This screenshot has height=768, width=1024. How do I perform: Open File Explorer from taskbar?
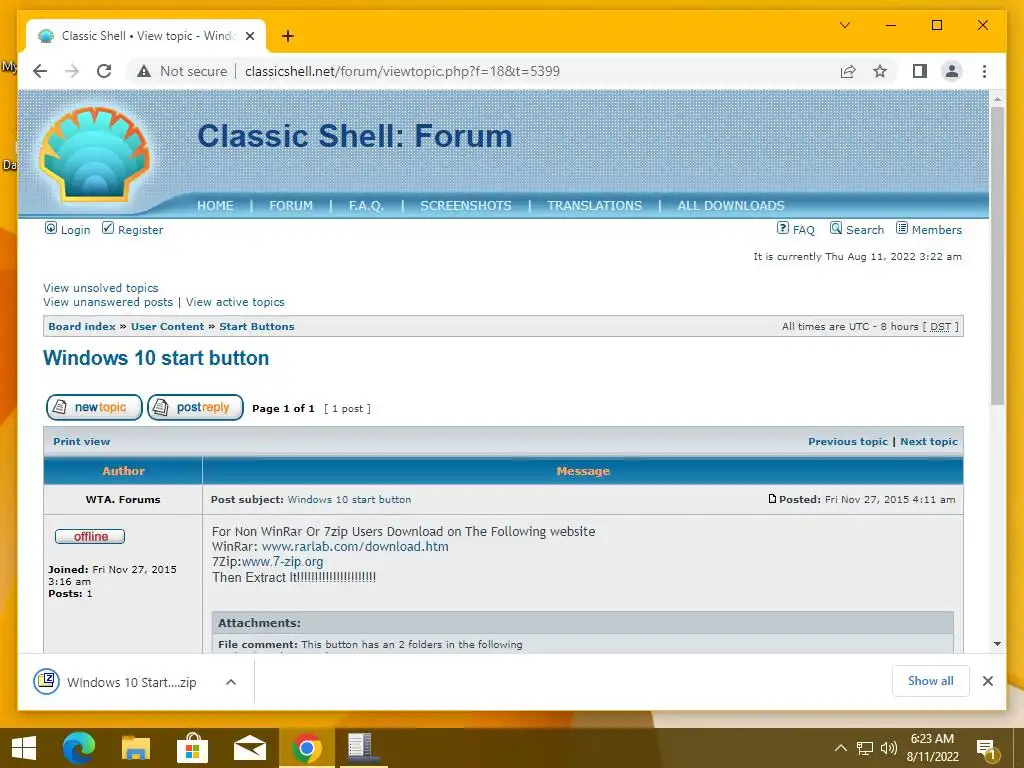tap(136, 748)
